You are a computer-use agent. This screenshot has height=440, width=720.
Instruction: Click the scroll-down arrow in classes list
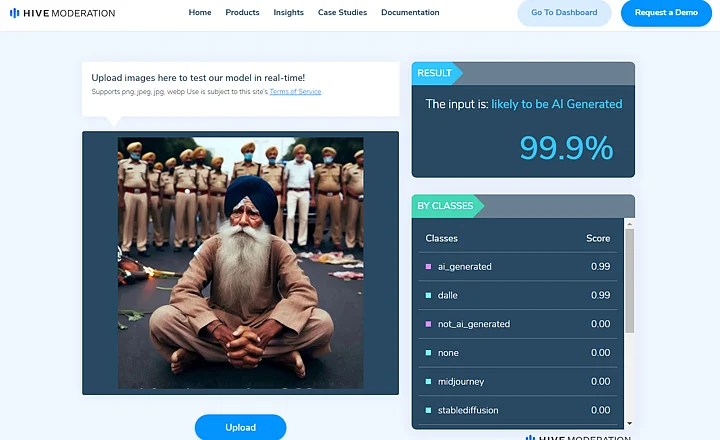[629, 423]
